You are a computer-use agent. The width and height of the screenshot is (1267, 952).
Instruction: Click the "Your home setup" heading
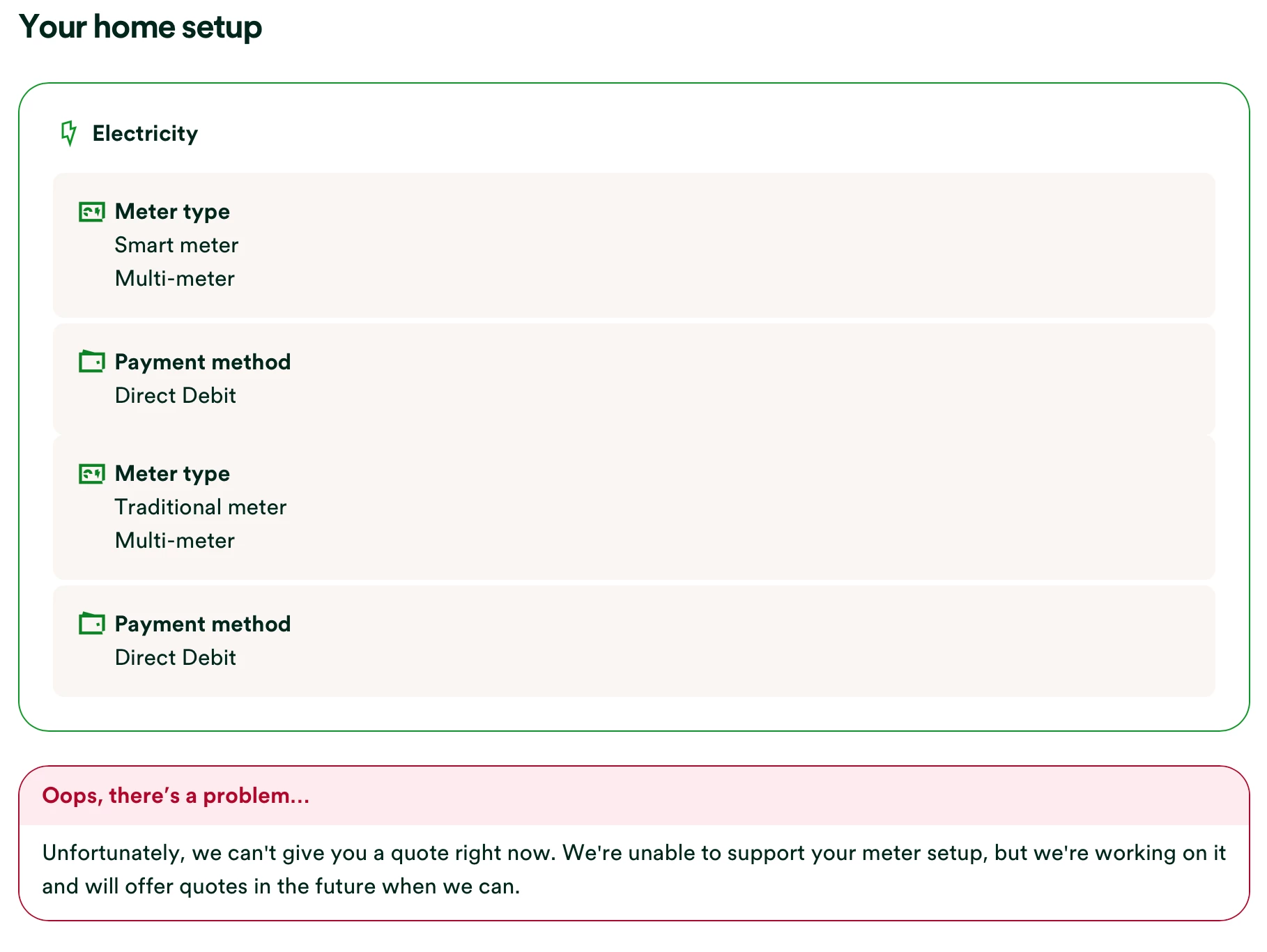click(141, 27)
